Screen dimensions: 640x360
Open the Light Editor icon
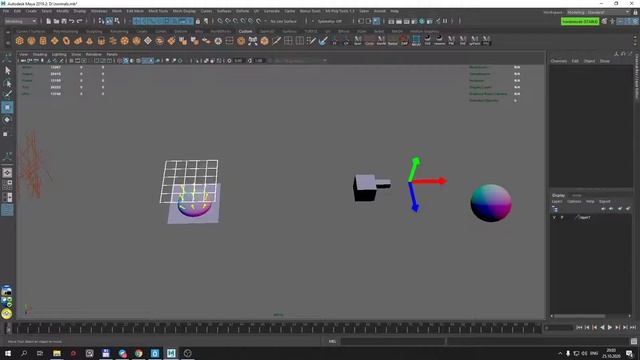pos(438,21)
